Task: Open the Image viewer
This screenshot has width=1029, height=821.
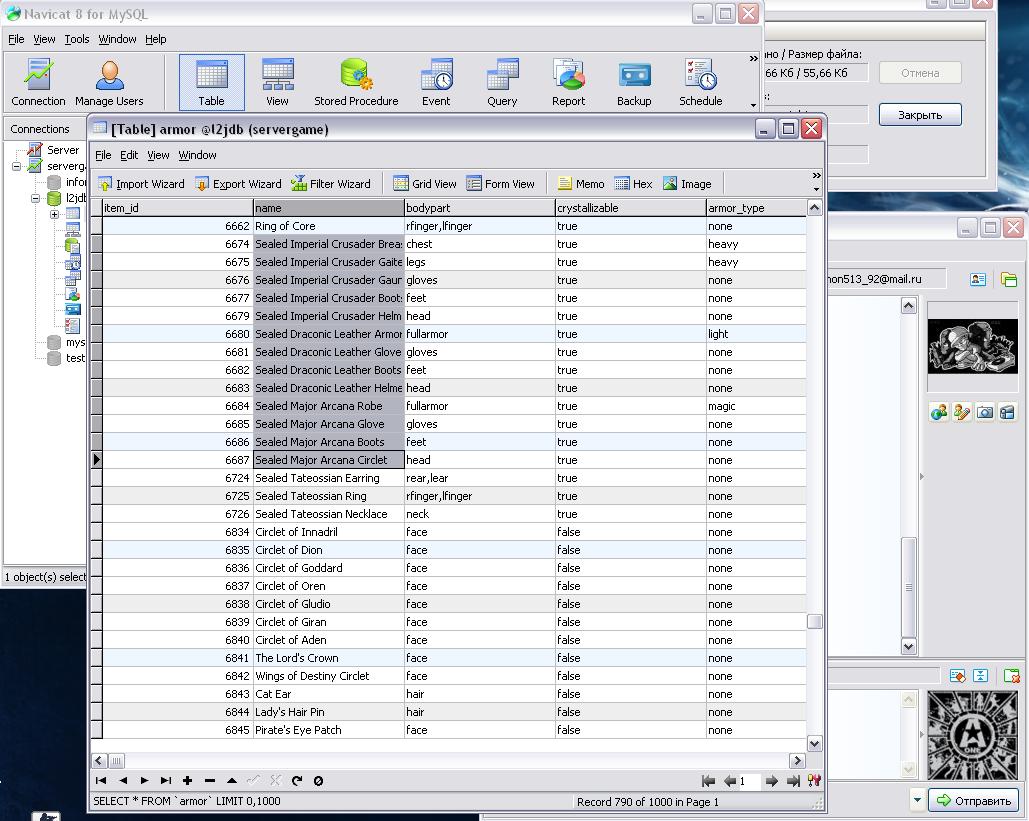Action: [x=687, y=184]
